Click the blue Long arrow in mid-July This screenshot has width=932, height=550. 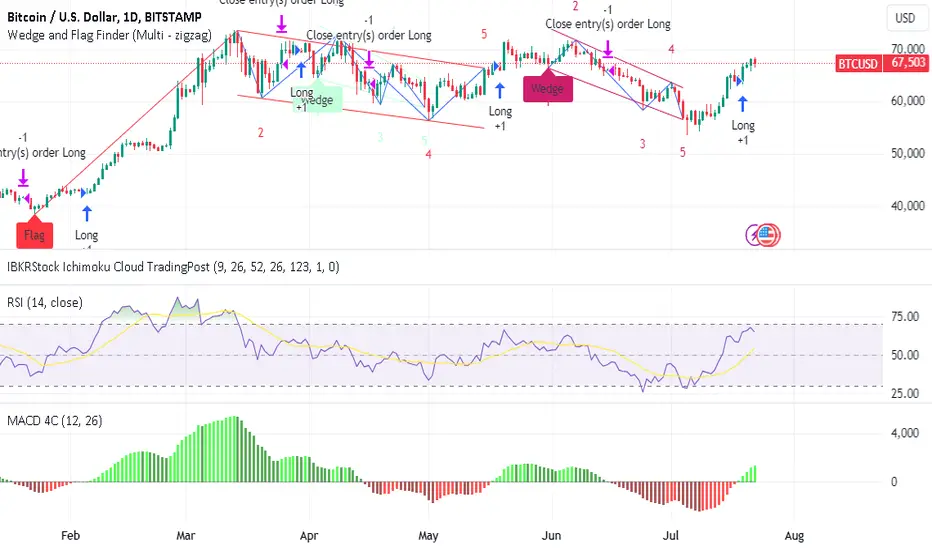(742, 105)
